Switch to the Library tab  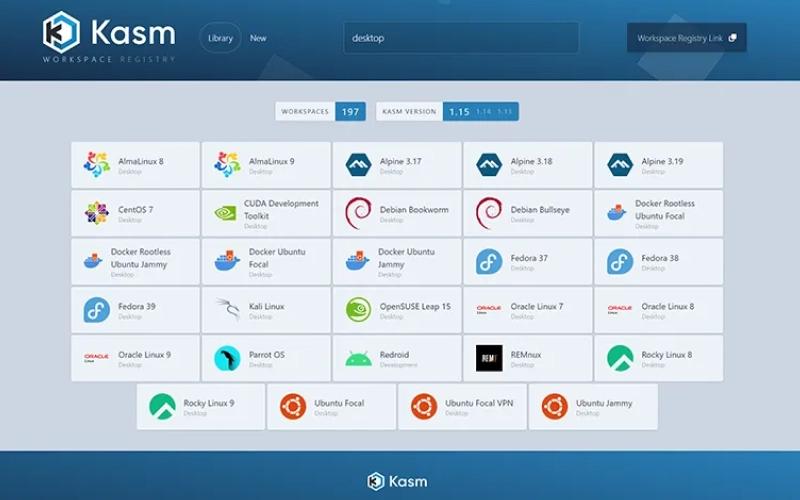(220, 38)
